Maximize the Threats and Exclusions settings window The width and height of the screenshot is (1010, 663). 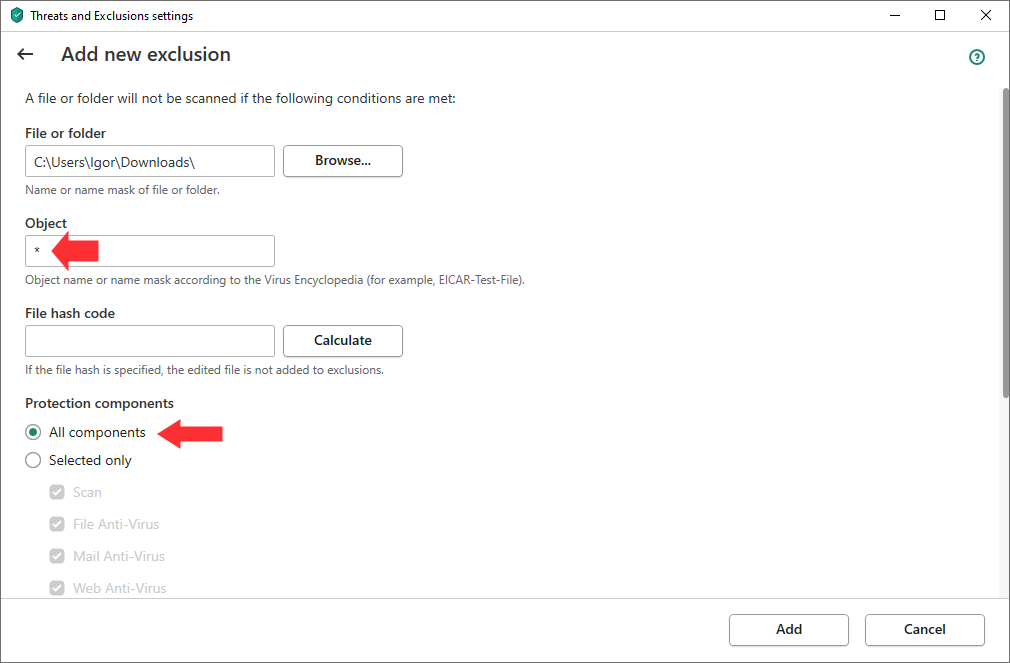[940, 15]
